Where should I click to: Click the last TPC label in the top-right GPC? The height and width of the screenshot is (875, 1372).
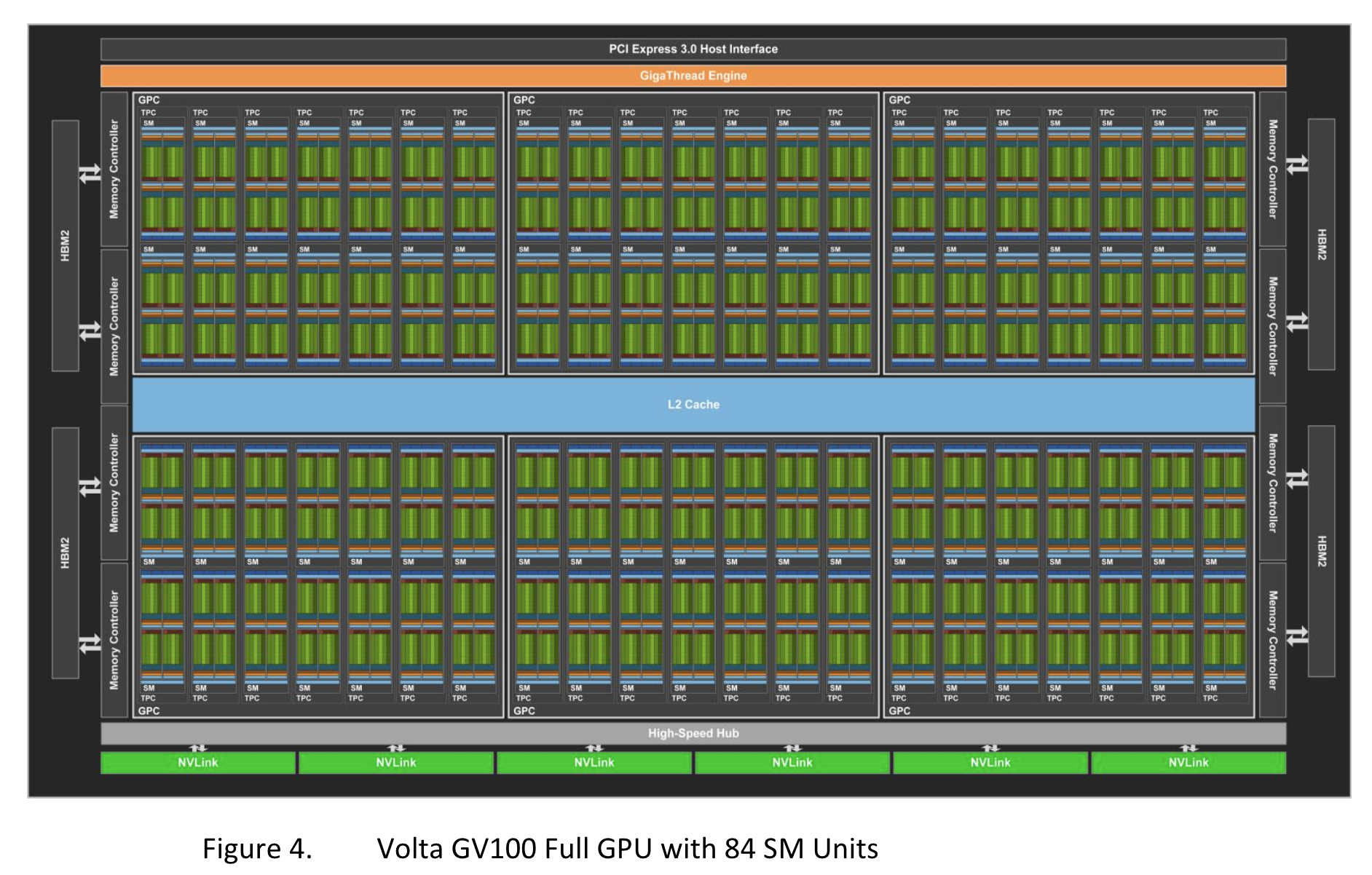pos(1210,113)
